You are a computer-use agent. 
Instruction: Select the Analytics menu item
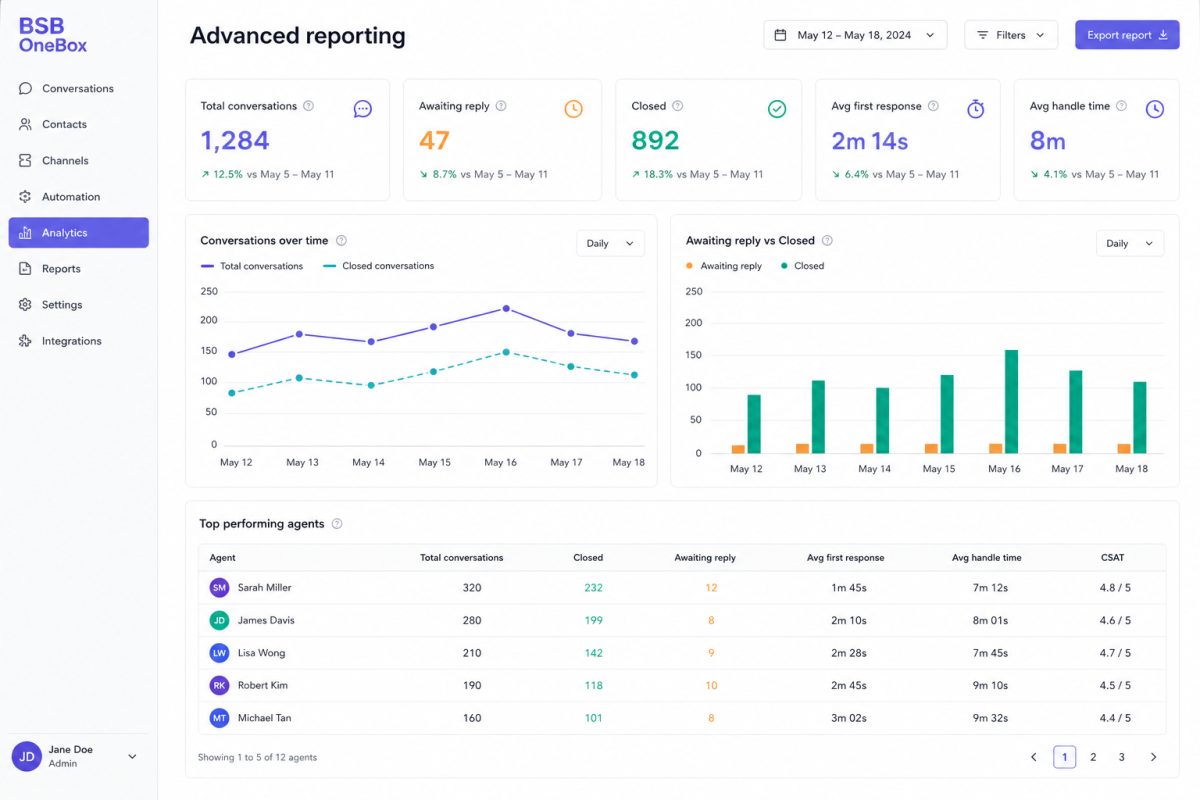pyautogui.click(x=78, y=232)
